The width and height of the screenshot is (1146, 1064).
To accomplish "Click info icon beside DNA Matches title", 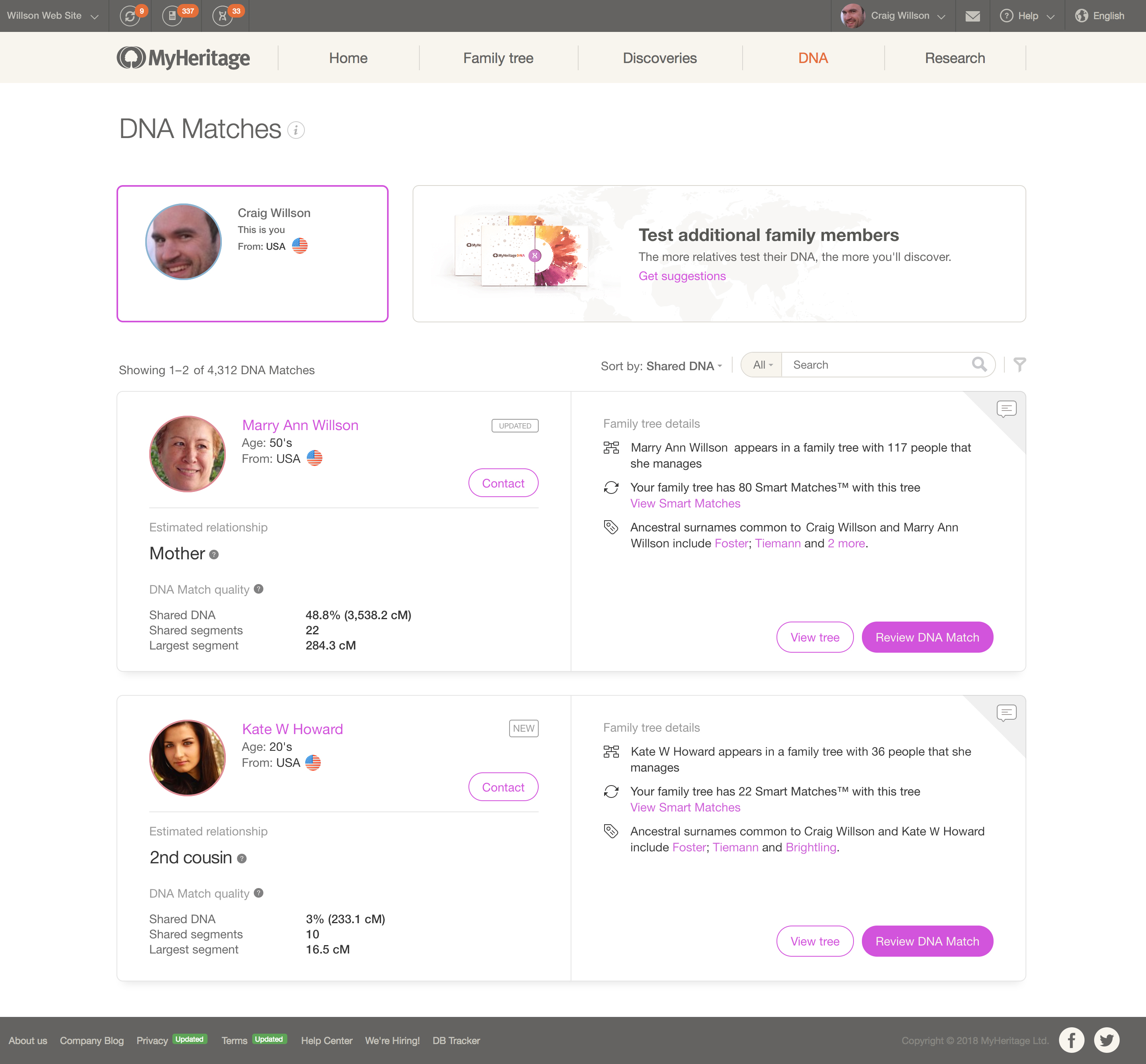I will tap(296, 130).
